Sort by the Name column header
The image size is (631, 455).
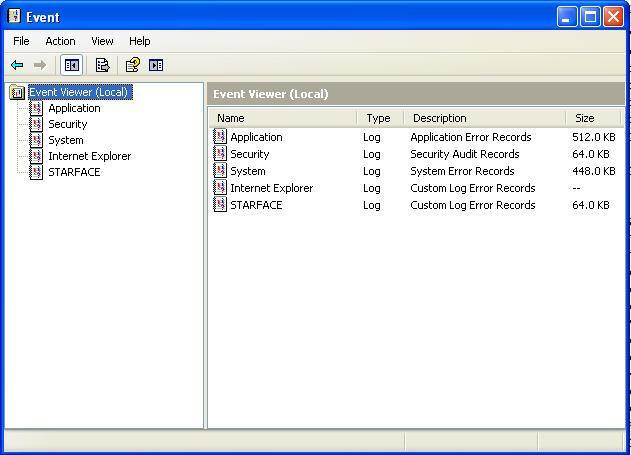[x=283, y=118]
